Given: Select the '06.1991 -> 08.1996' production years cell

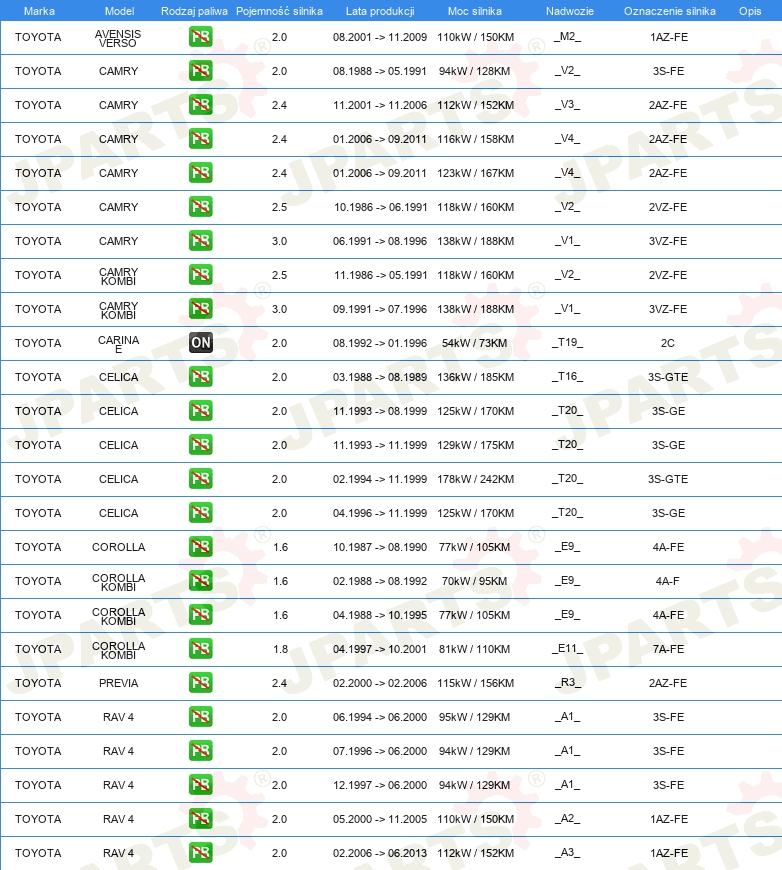Looking at the screenshot, I should (380, 241).
